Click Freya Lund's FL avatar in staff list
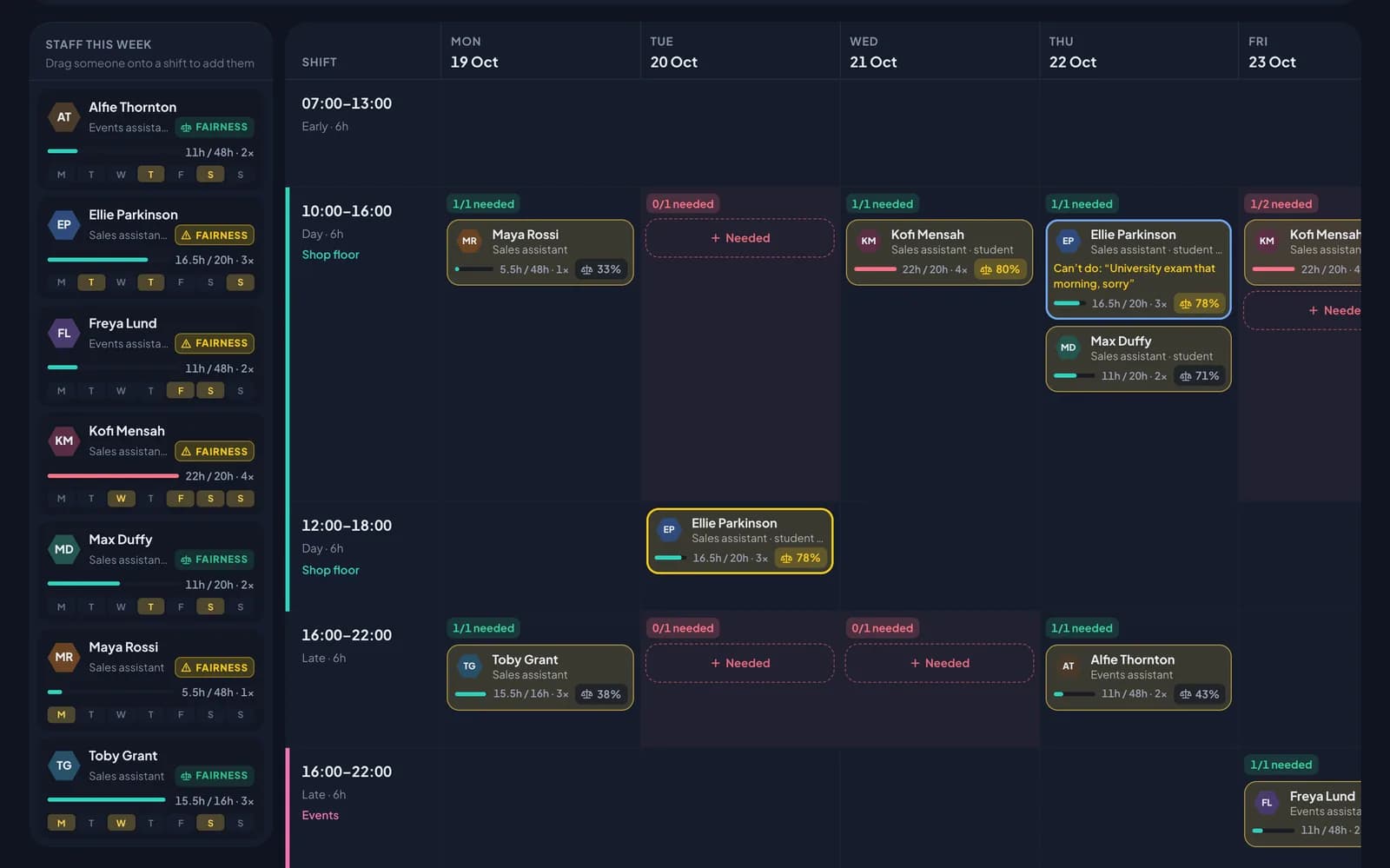 [x=64, y=334]
